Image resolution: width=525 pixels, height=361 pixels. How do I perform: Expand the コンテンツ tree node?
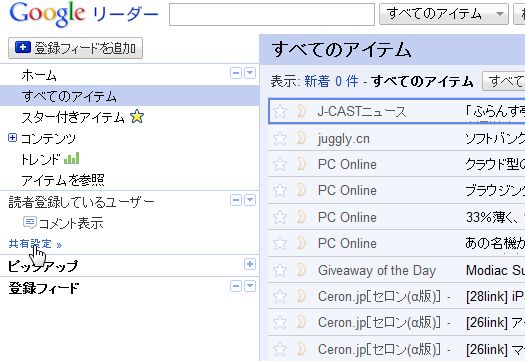tap(12, 138)
